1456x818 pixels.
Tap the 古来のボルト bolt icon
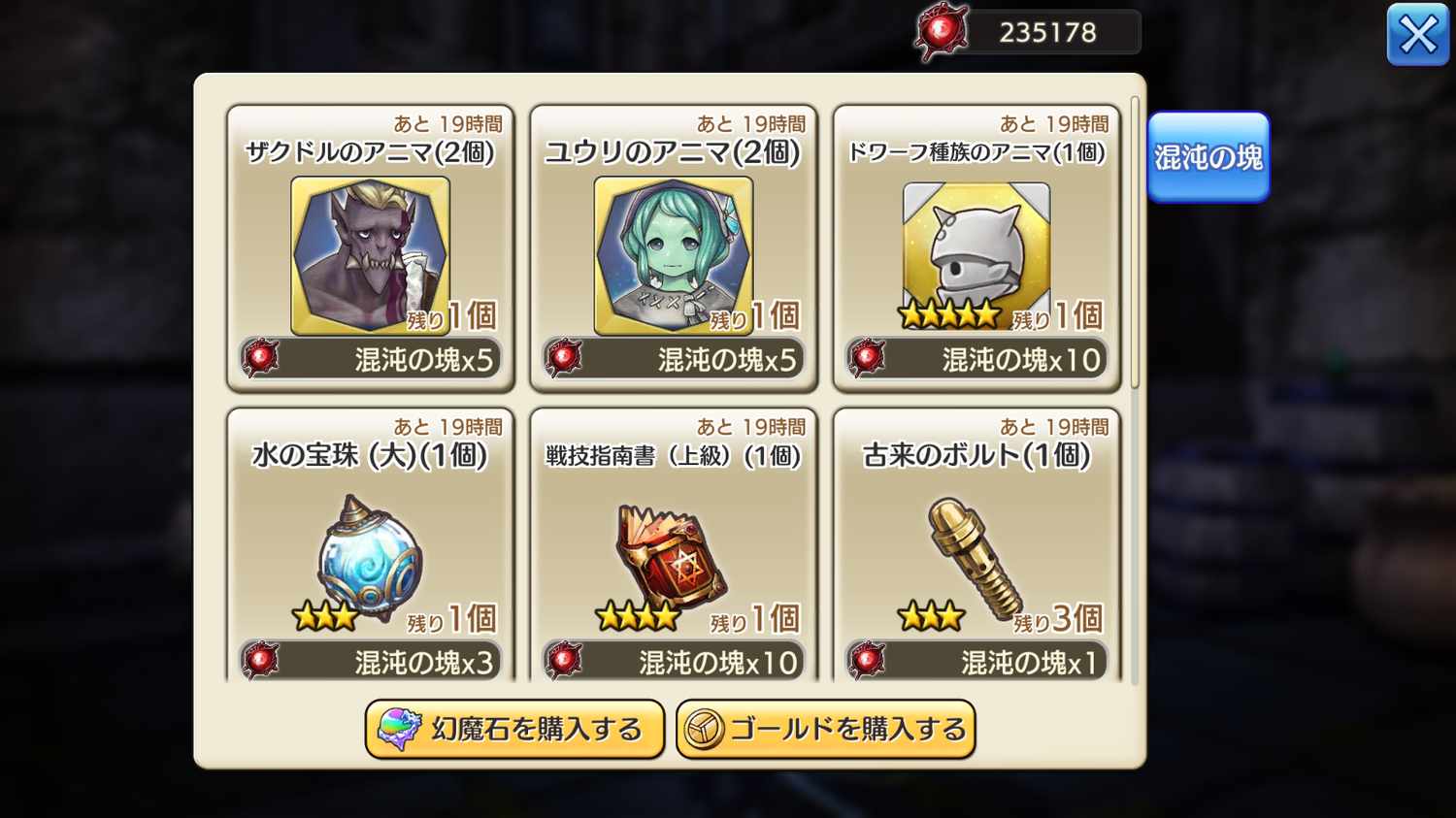(x=975, y=558)
